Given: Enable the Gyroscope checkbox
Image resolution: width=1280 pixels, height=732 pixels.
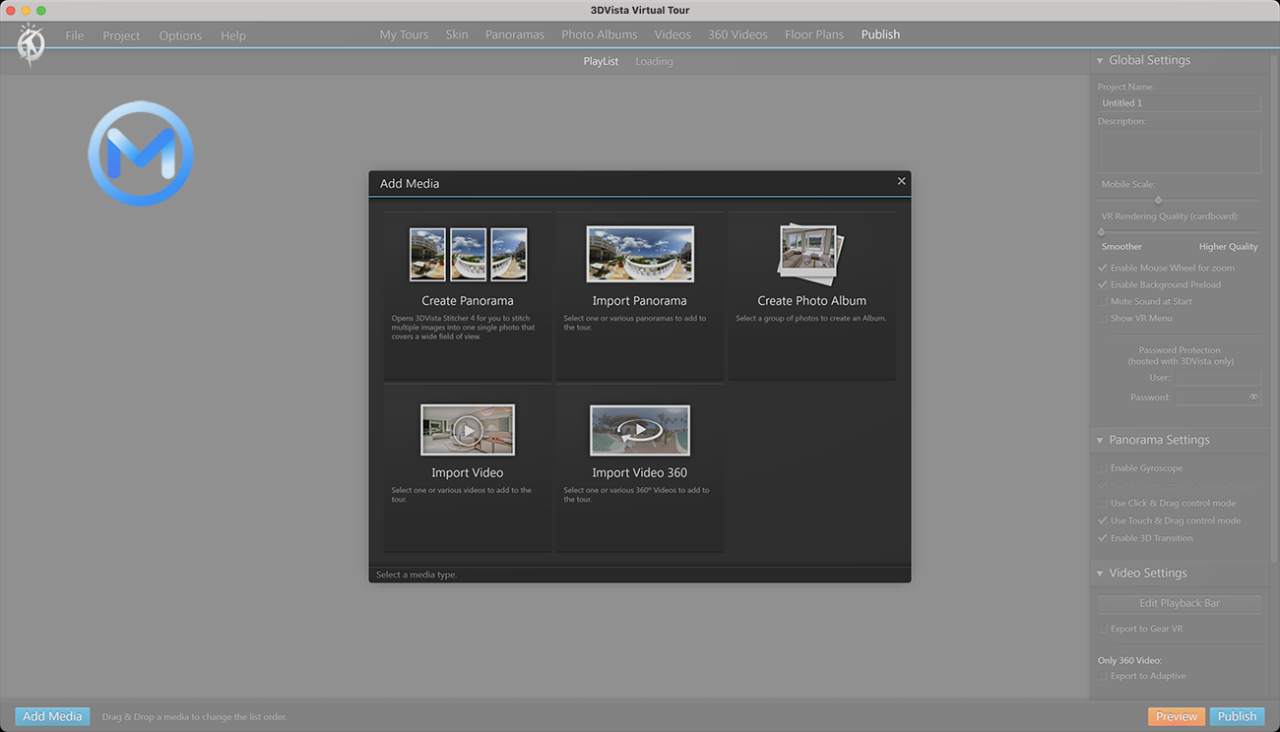Looking at the screenshot, I should 1102,468.
